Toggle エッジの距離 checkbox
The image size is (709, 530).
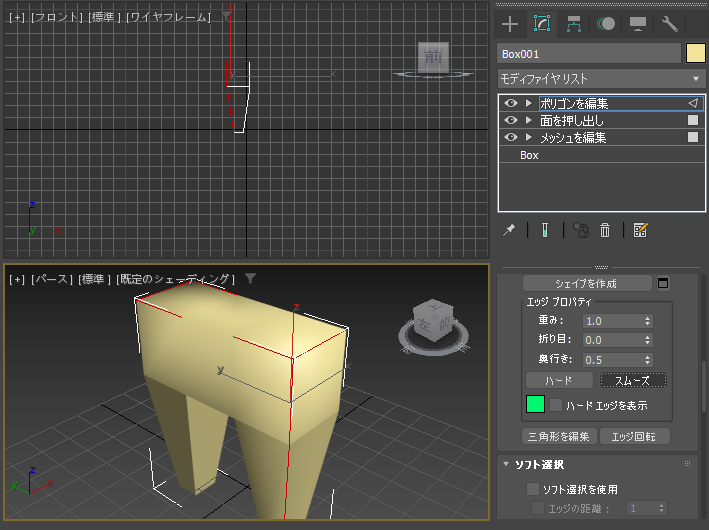538,508
